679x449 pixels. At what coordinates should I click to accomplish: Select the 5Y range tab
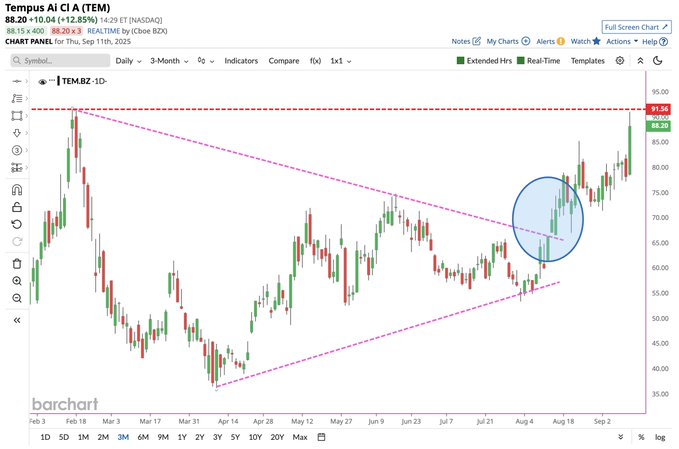235,437
